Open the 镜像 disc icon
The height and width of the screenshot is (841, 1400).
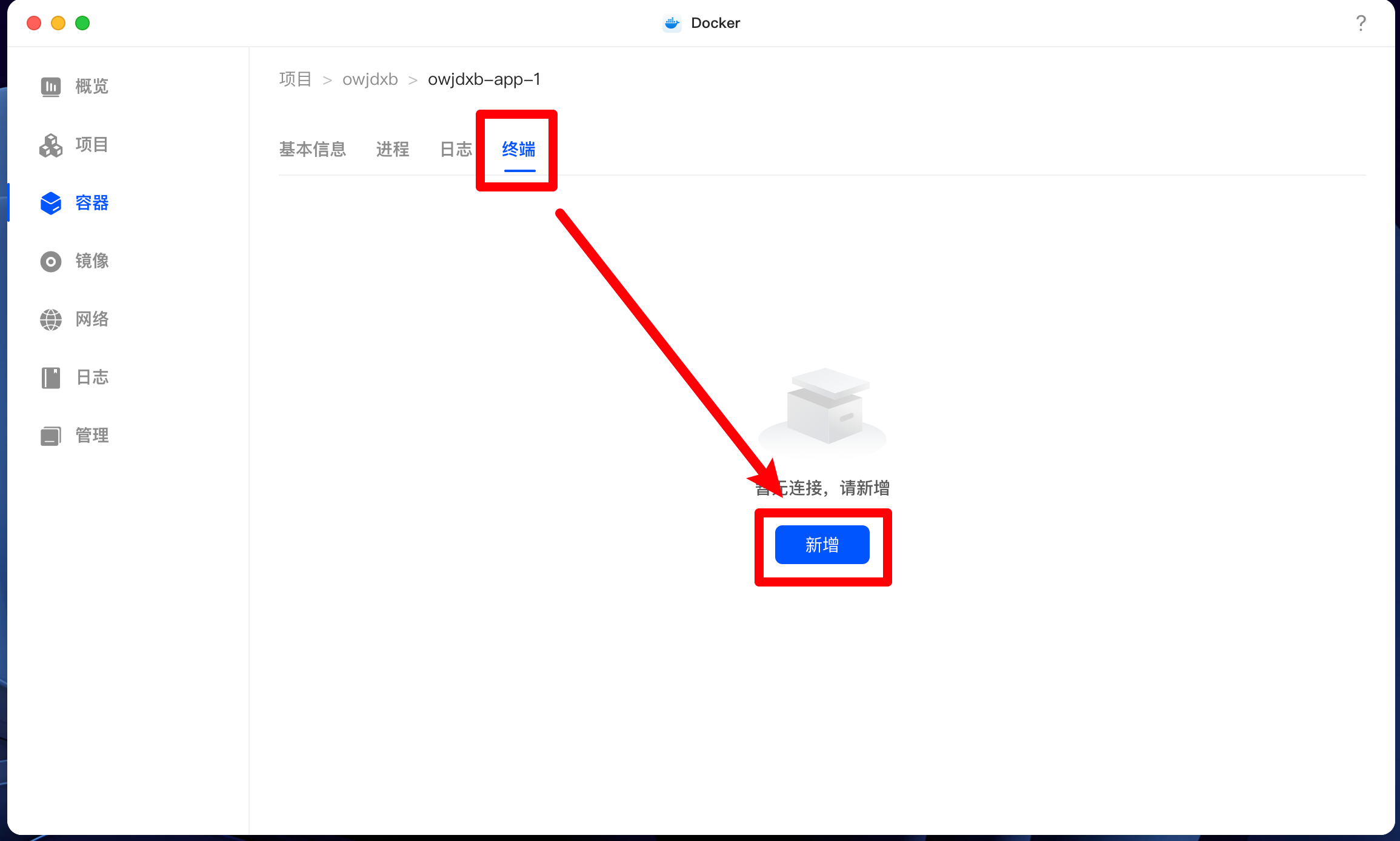pyautogui.click(x=51, y=261)
